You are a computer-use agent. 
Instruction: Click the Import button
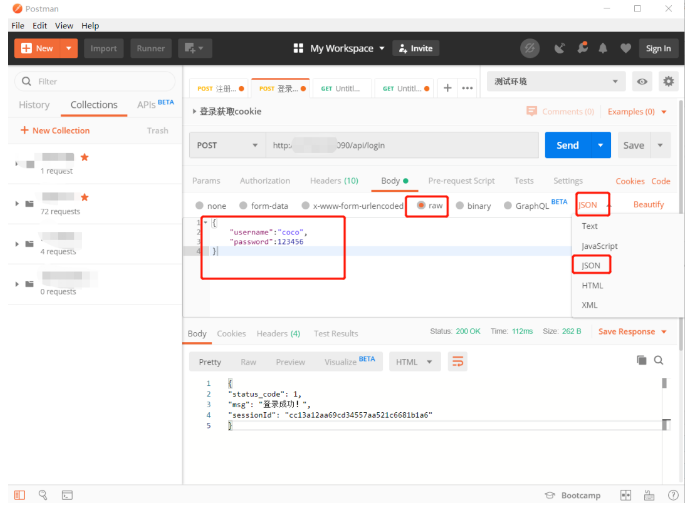(x=104, y=48)
